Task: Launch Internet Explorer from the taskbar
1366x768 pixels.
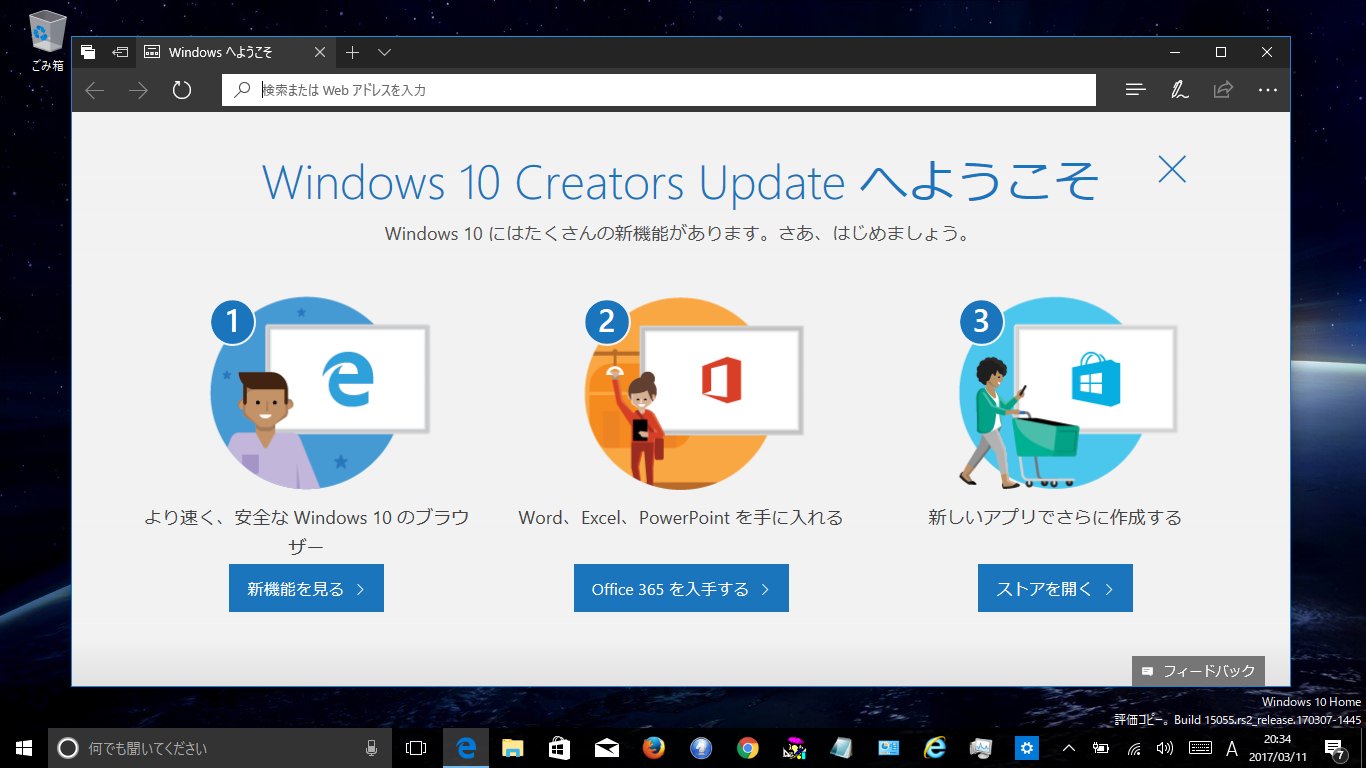Action: [x=935, y=747]
